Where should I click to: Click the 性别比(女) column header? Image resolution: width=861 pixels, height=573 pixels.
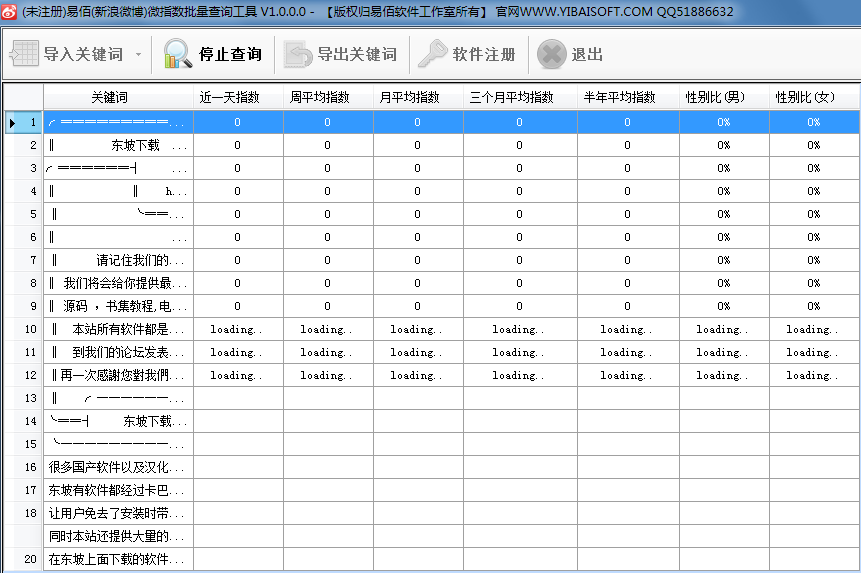[815, 97]
